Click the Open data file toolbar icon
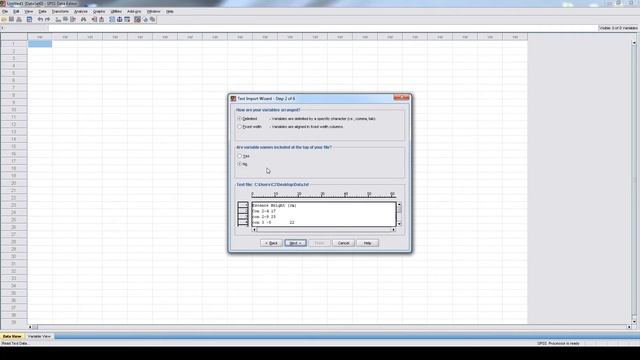 click(x=4, y=19)
